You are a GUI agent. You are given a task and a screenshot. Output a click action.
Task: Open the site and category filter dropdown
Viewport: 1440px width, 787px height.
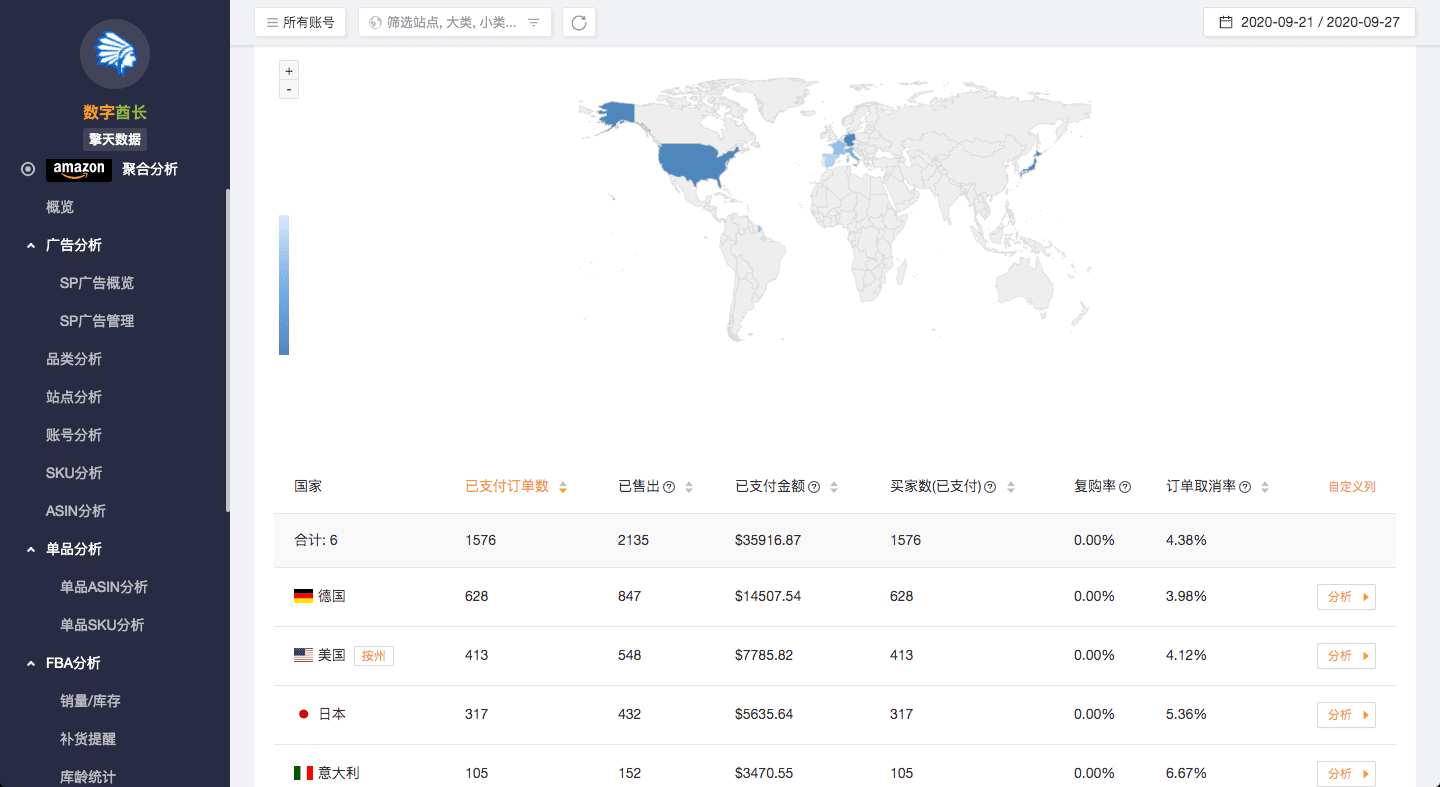point(454,22)
